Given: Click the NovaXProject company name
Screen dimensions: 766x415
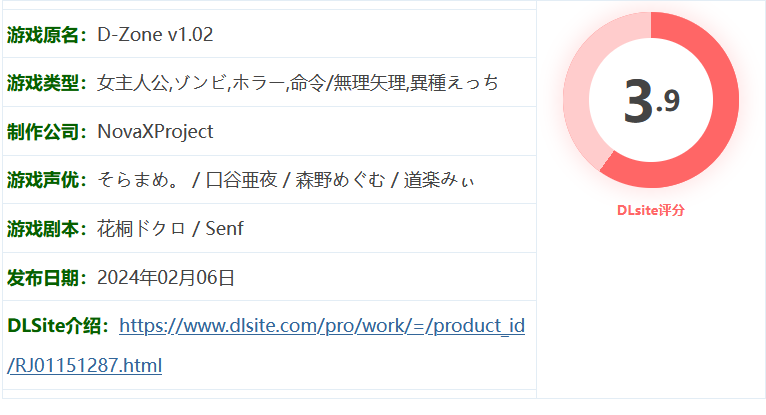Looking at the screenshot, I should pyautogui.click(x=155, y=132).
